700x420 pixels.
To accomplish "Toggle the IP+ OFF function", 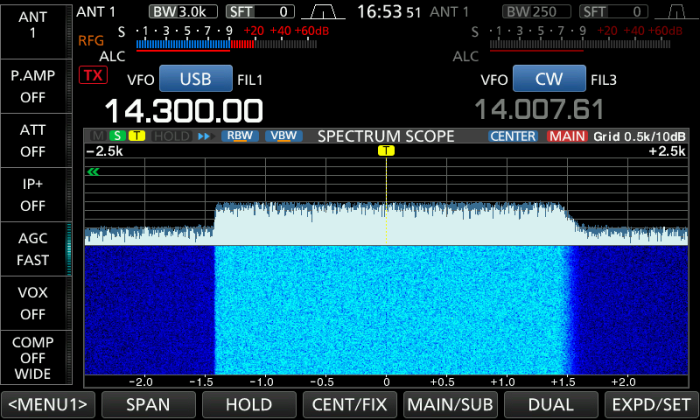I will pos(36,195).
